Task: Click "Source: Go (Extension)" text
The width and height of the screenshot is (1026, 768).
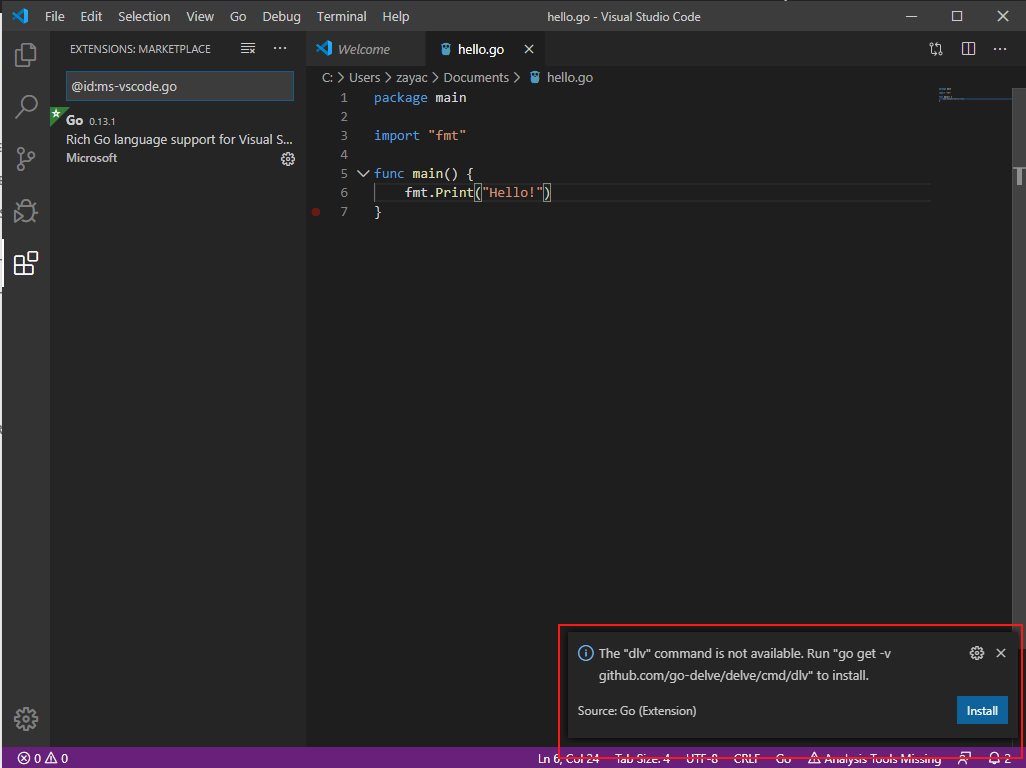Action: [x=637, y=710]
